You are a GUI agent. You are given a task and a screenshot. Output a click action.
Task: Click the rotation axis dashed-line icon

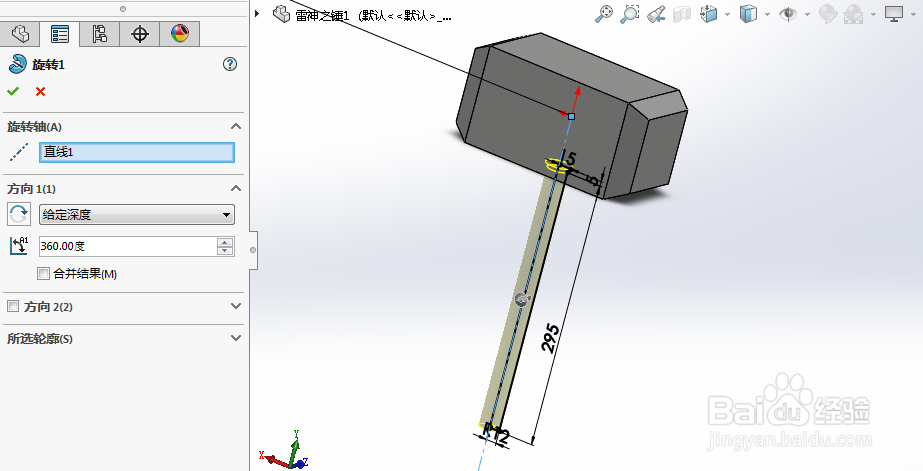click(x=19, y=152)
